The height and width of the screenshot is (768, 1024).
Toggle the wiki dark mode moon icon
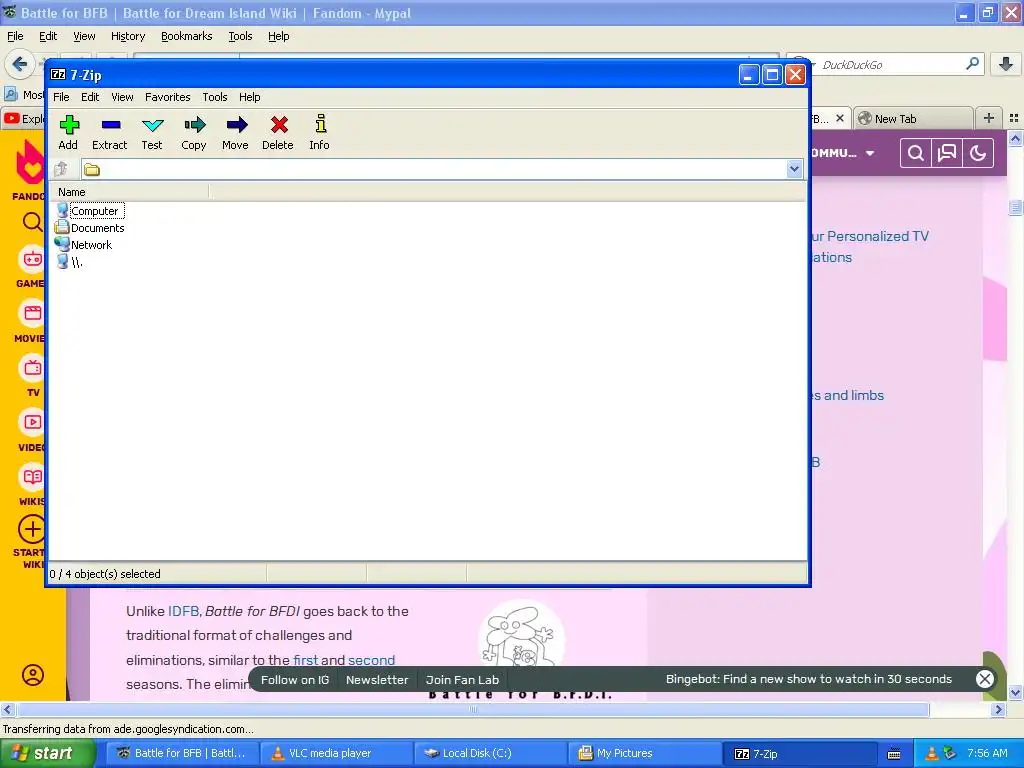click(x=978, y=153)
